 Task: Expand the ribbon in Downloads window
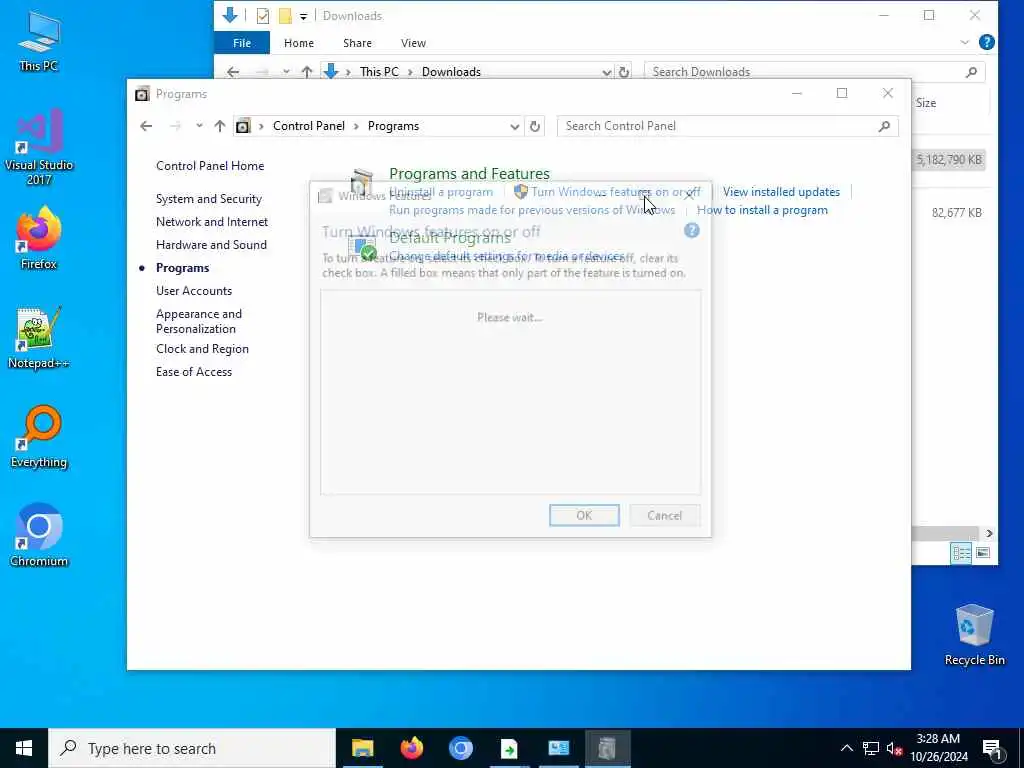965,42
